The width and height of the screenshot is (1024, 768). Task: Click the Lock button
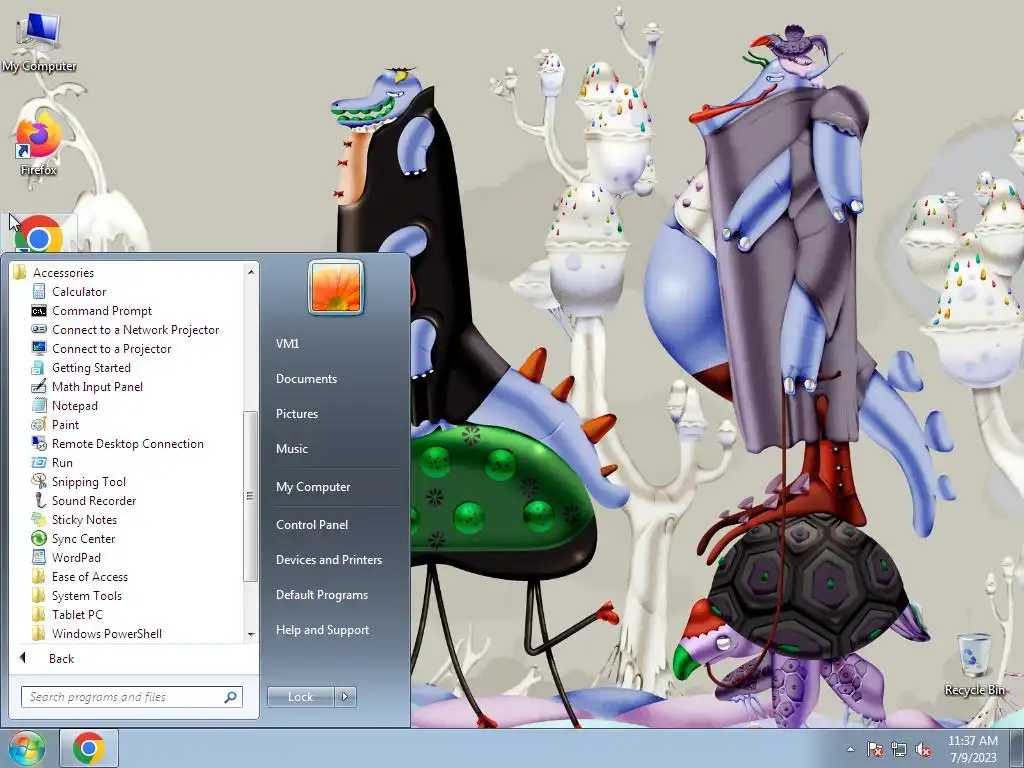[x=300, y=697]
